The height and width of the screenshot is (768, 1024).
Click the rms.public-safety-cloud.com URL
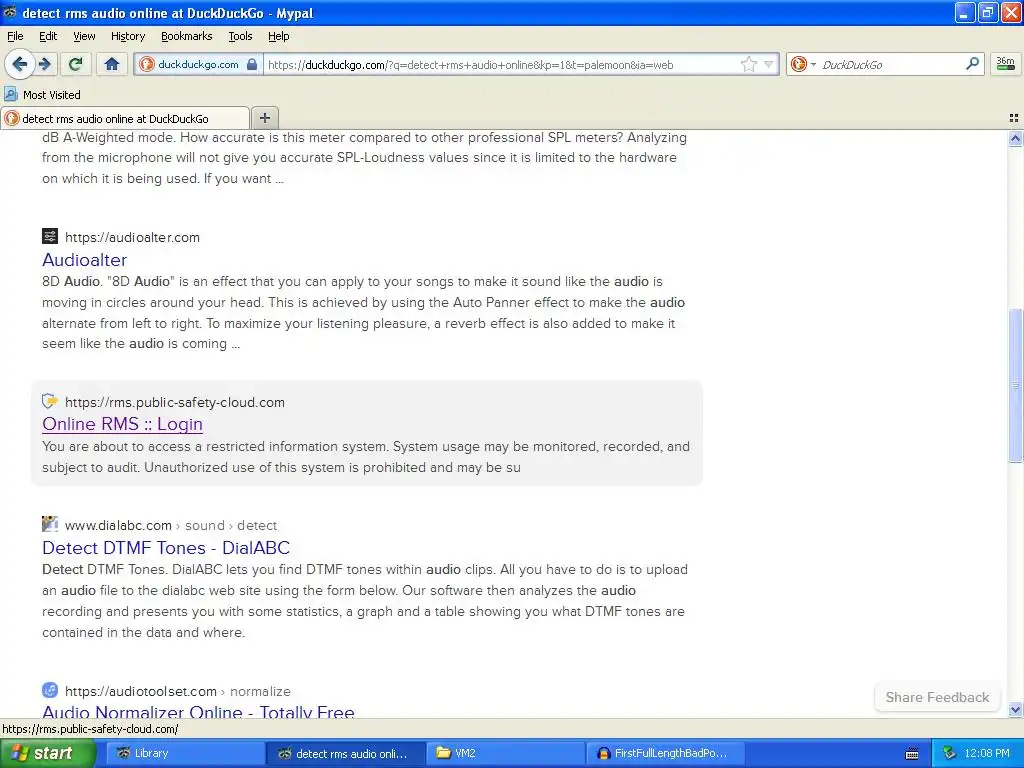click(x=174, y=402)
